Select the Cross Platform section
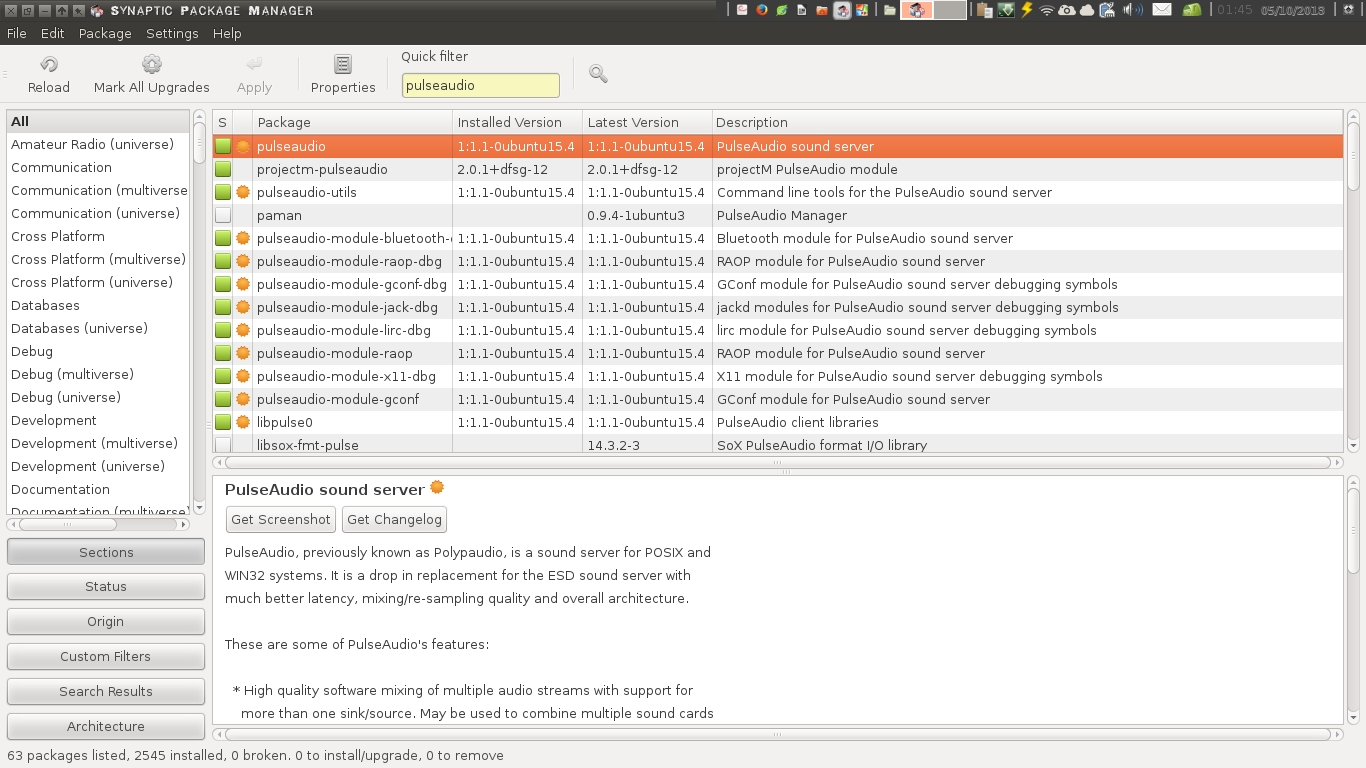This screenshot has width=1366, height=768. (x=98, y=236)
